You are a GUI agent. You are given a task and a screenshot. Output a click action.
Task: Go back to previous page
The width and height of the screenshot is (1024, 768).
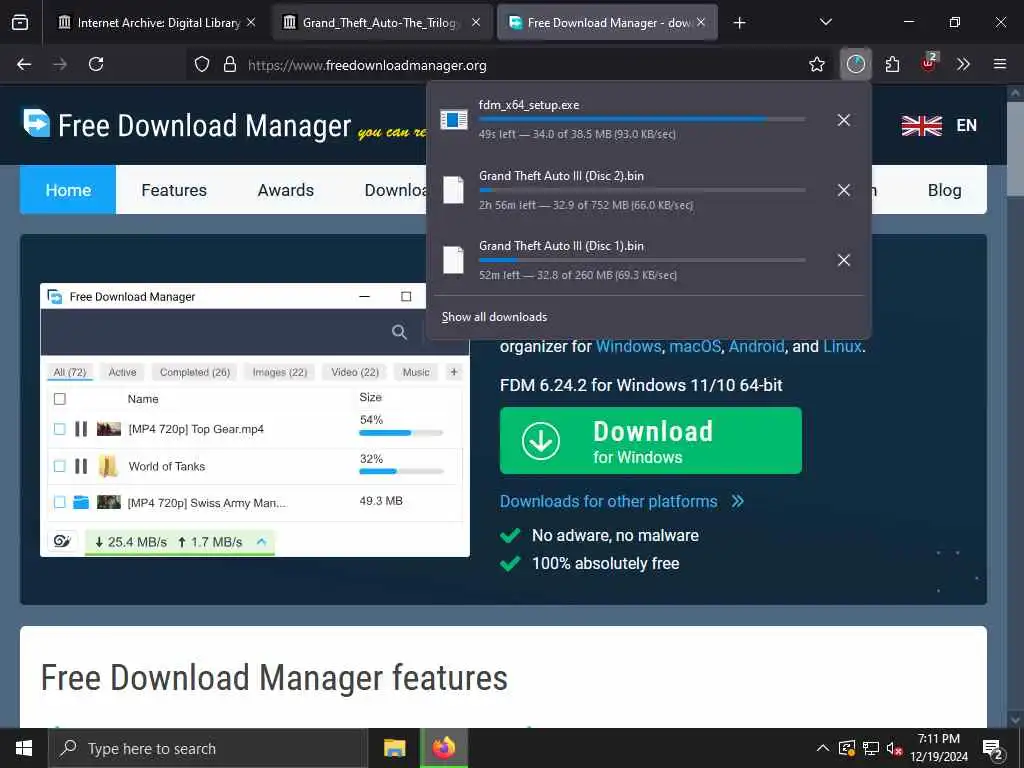tap(24, 64)
